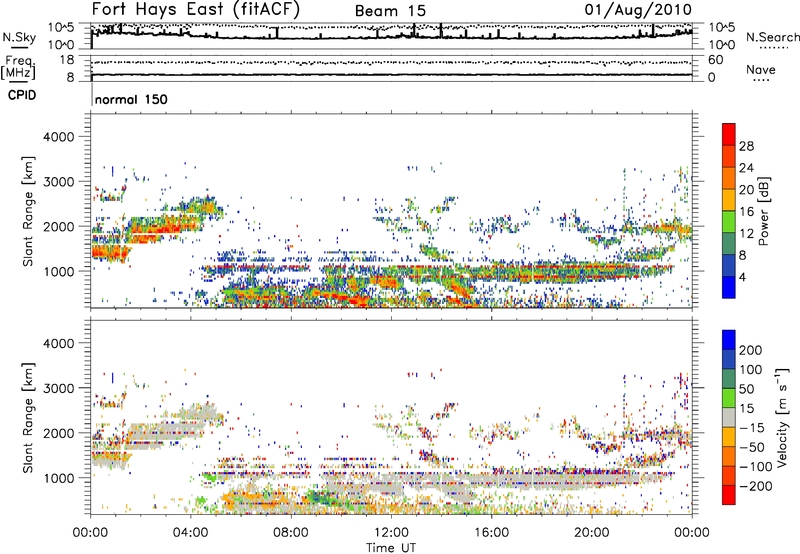The image size is (800, 554).
Task: Click the 'Beam 15' label
Action: click(390, 11)
